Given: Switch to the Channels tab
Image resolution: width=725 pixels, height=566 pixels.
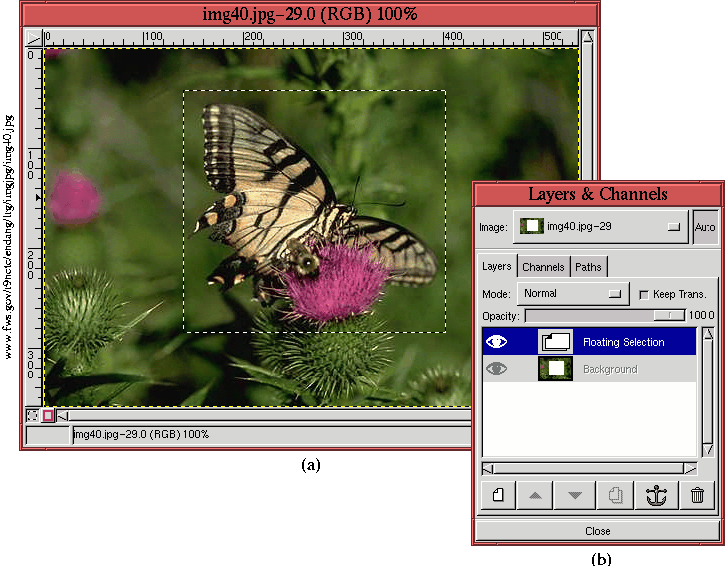Looking at the screenshot, I should (x=543, y=267).
